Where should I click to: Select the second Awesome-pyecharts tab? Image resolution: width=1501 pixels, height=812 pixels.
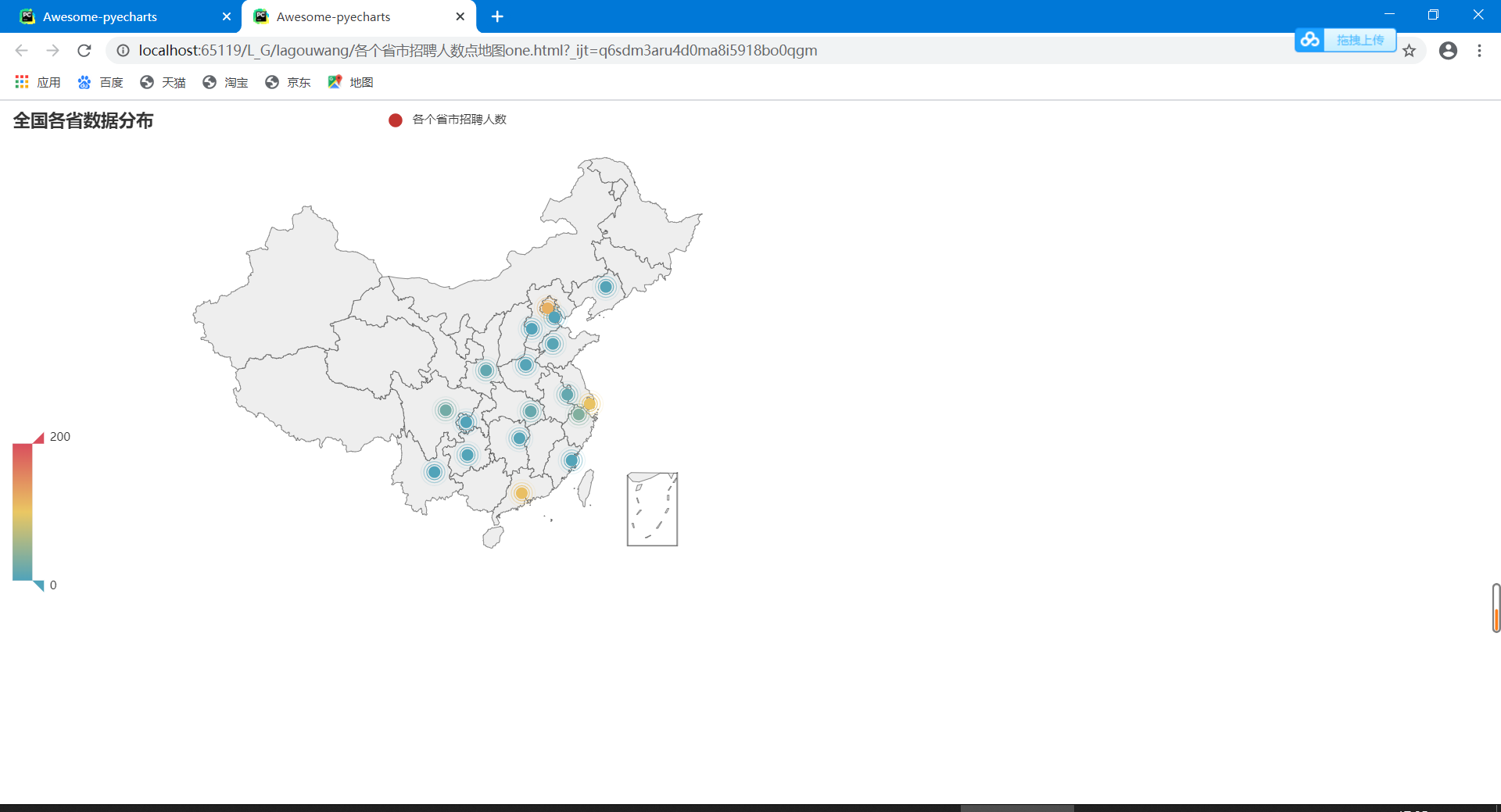click(360, 16)
